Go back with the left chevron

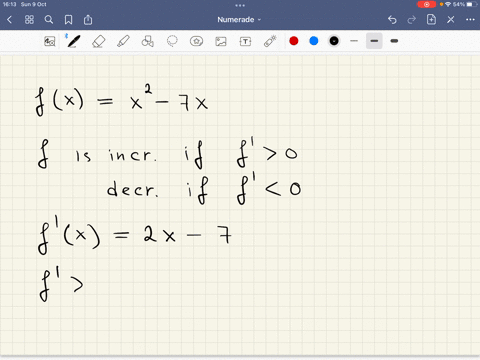click(9, 20)
